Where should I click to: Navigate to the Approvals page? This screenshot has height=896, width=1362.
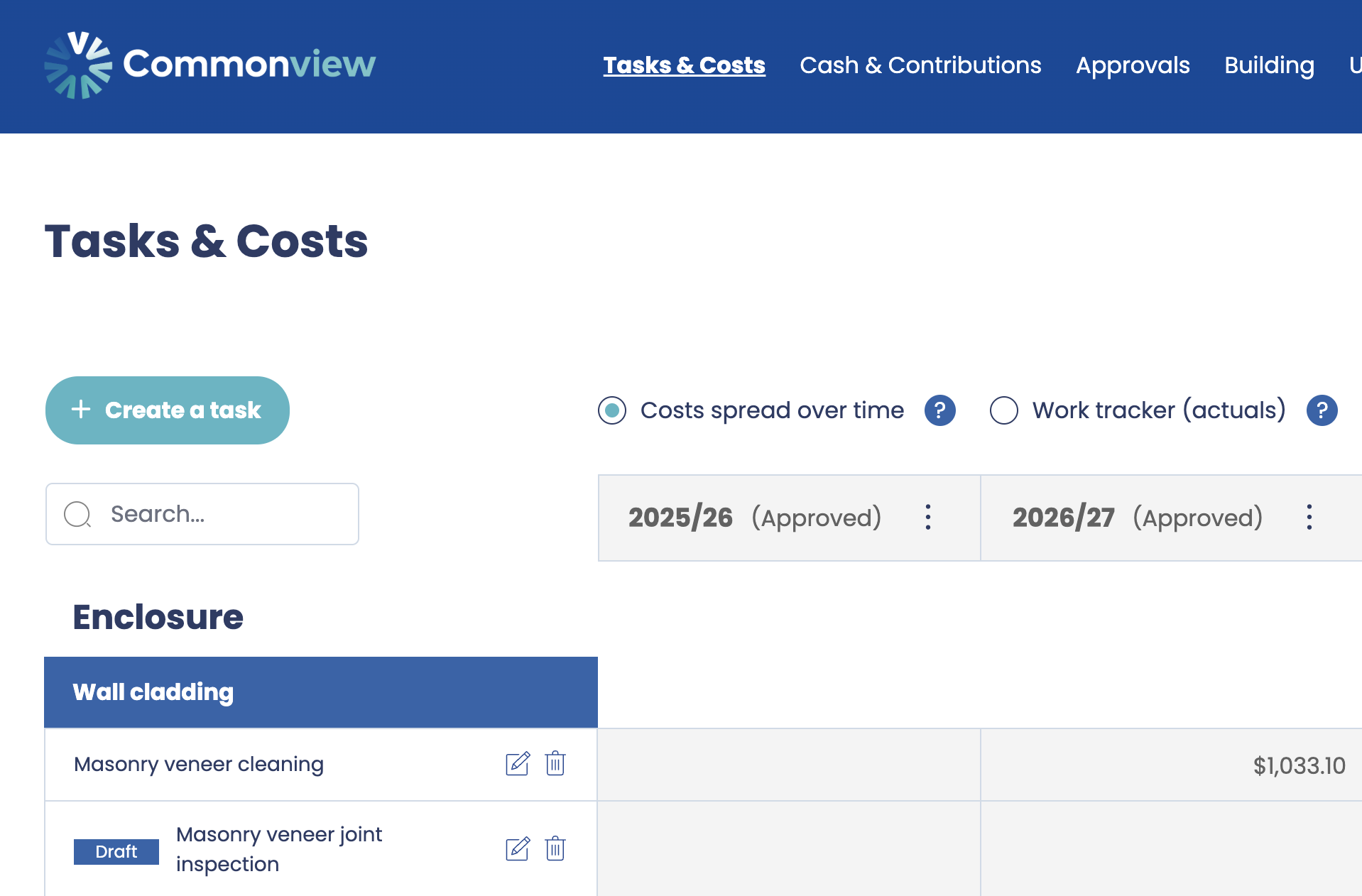click(1133, 65)
